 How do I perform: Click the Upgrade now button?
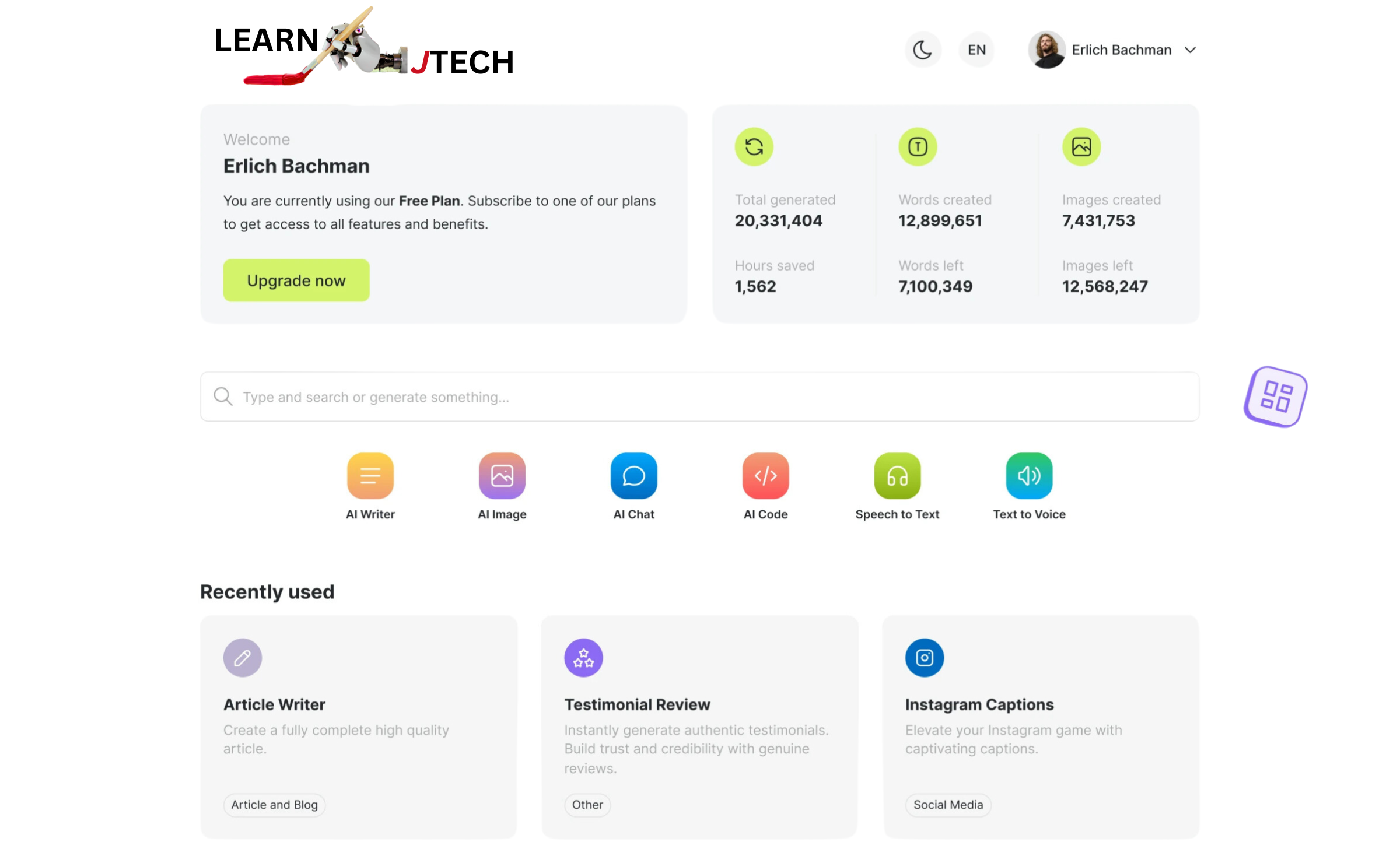[296, 281]
